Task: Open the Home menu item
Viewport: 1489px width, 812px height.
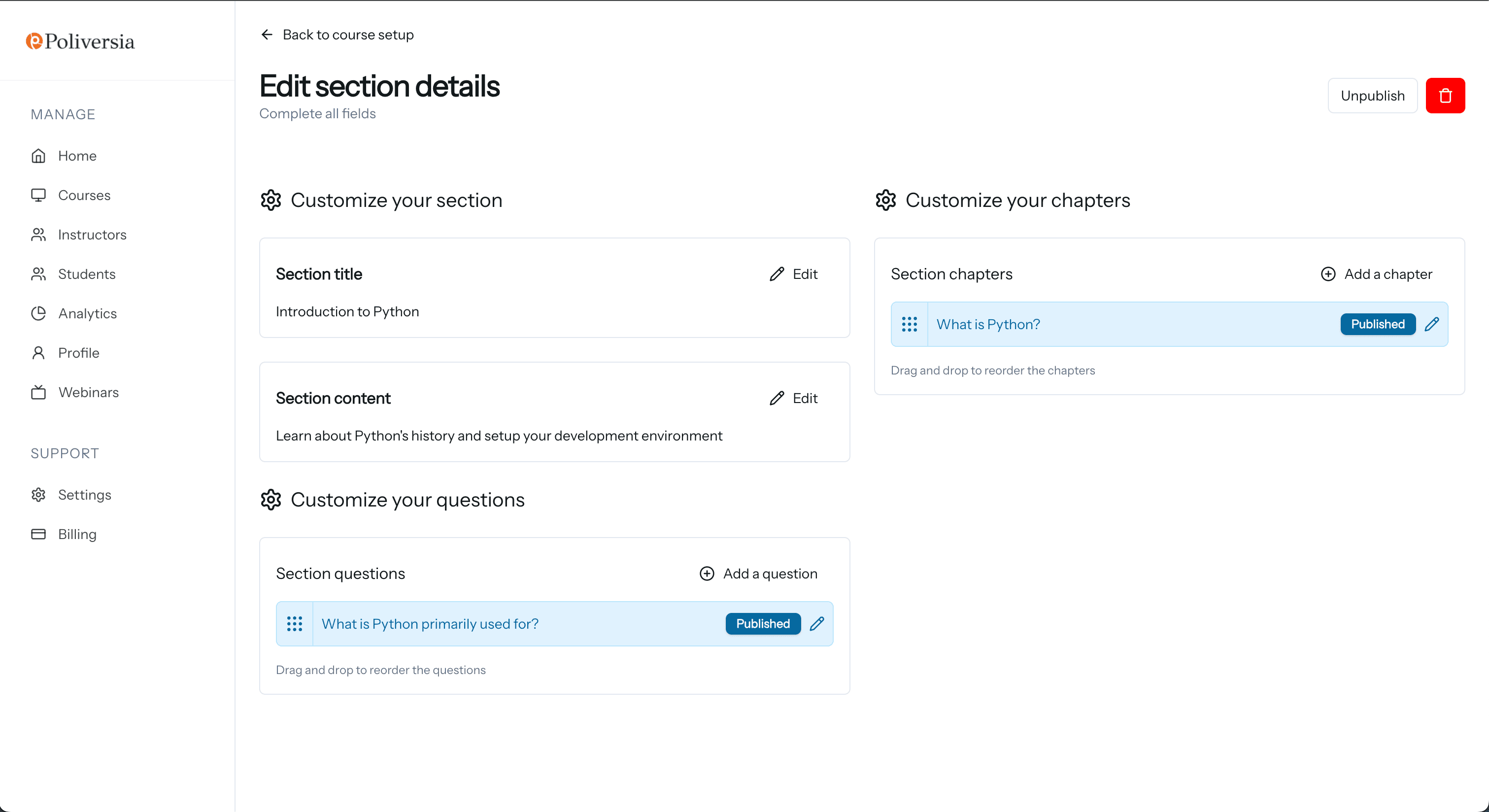Action: [x=77, y=156]
